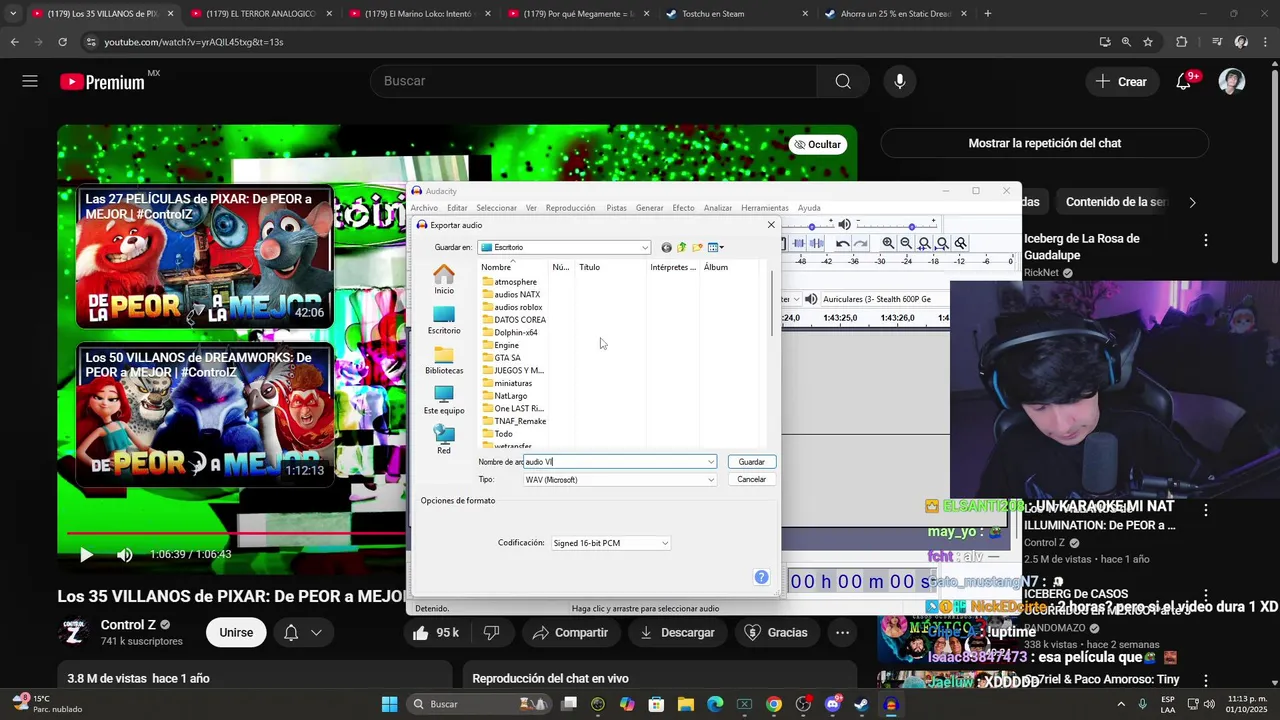This screenshot has width=1280, height=720.
Task: Click the Crear button in the YouTube header
Action: click(1121, 82)
